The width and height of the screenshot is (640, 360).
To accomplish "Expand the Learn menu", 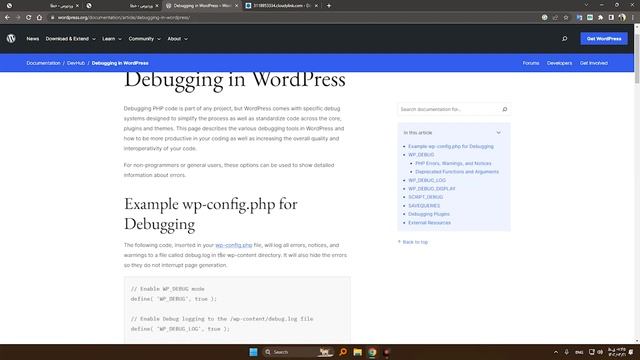I will 111,39.
